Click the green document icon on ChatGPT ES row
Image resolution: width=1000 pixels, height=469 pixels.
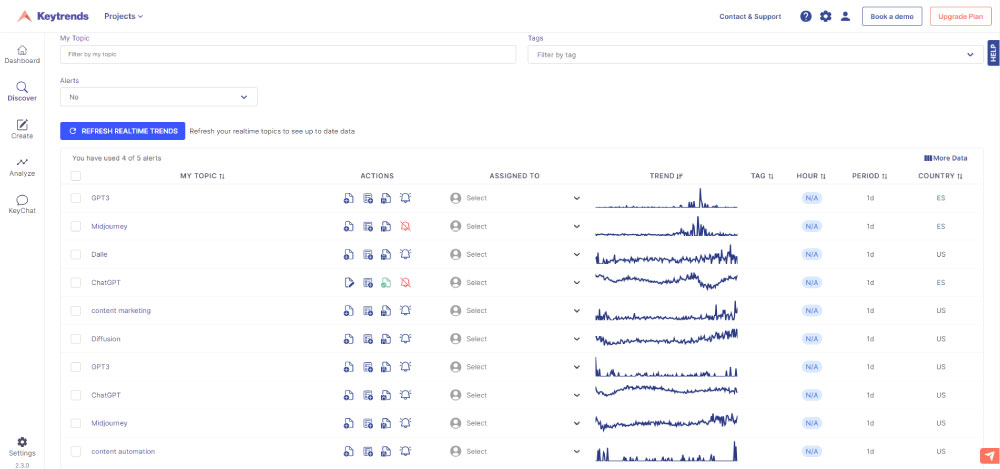click(386, 282)
